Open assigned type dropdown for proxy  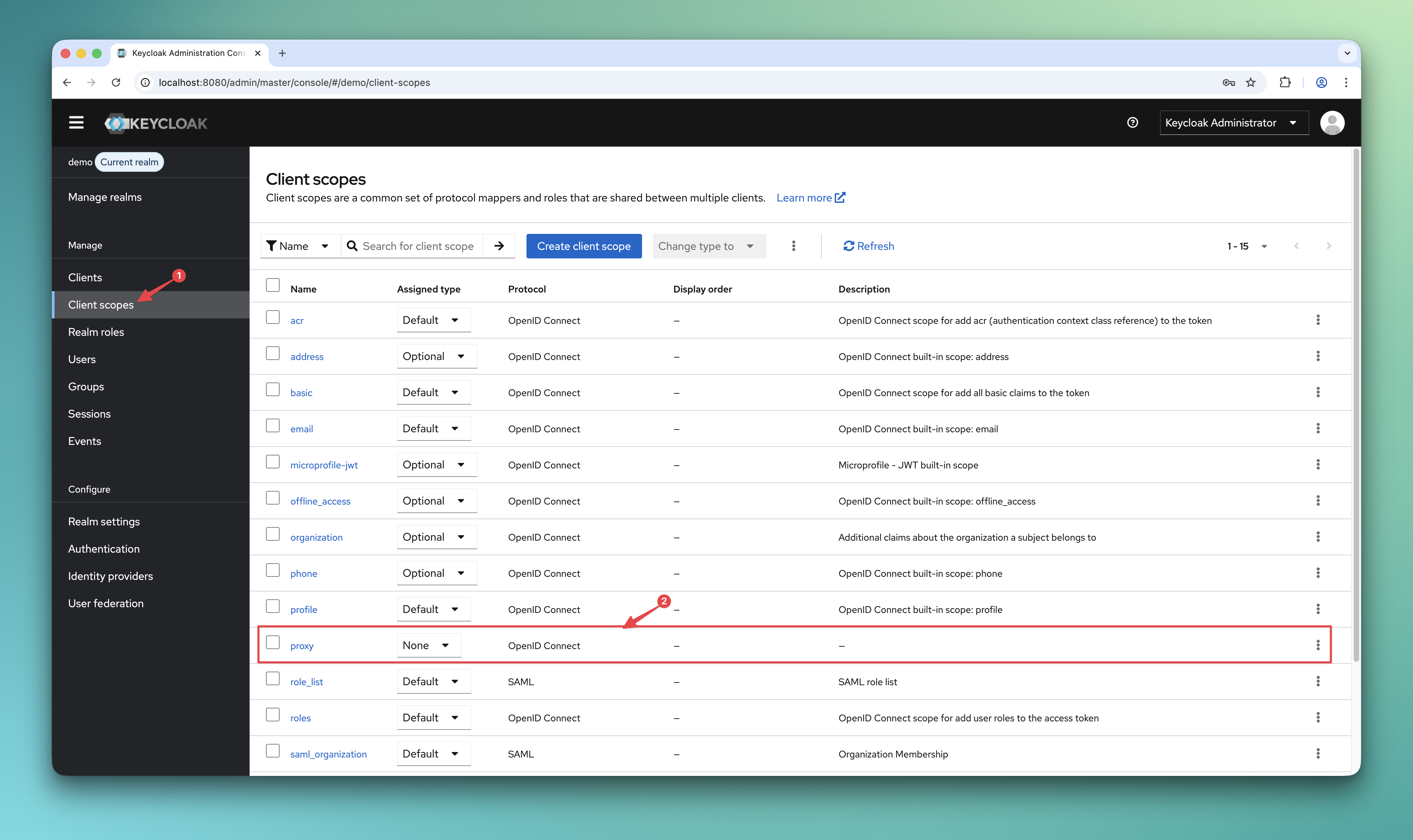coord(429,645)
